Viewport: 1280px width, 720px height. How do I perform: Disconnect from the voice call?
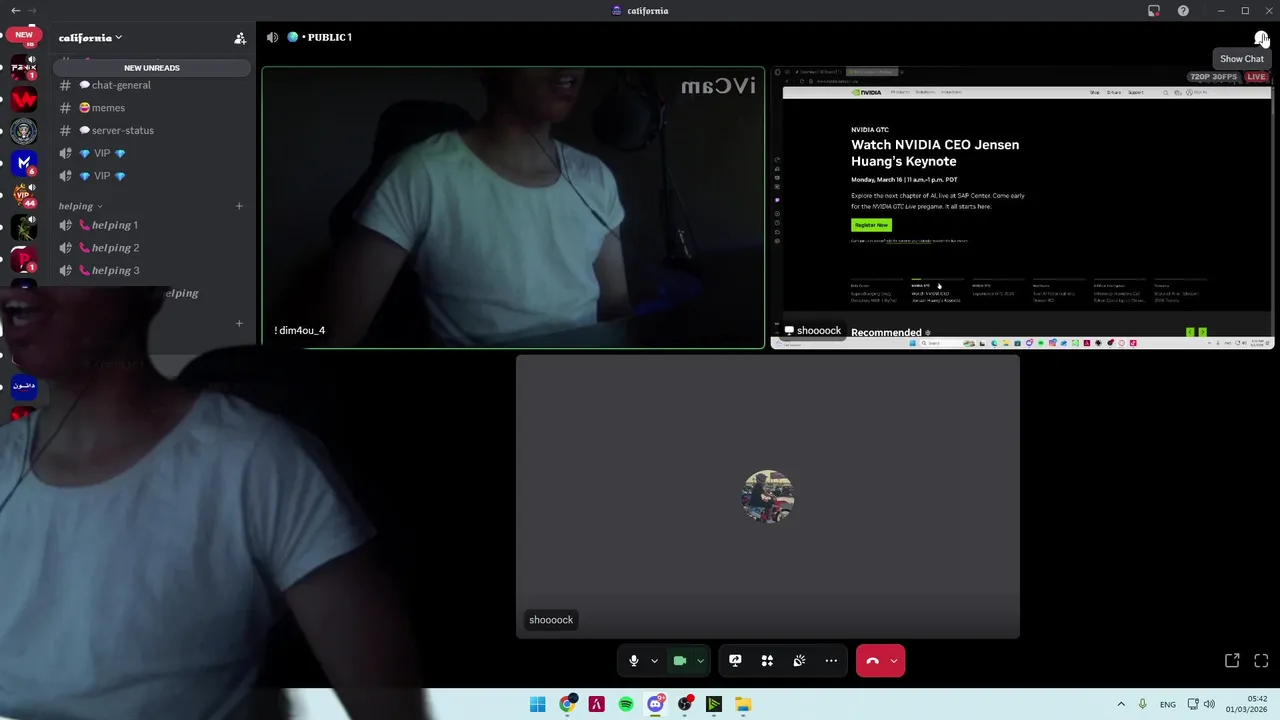[x=872, y=661]
